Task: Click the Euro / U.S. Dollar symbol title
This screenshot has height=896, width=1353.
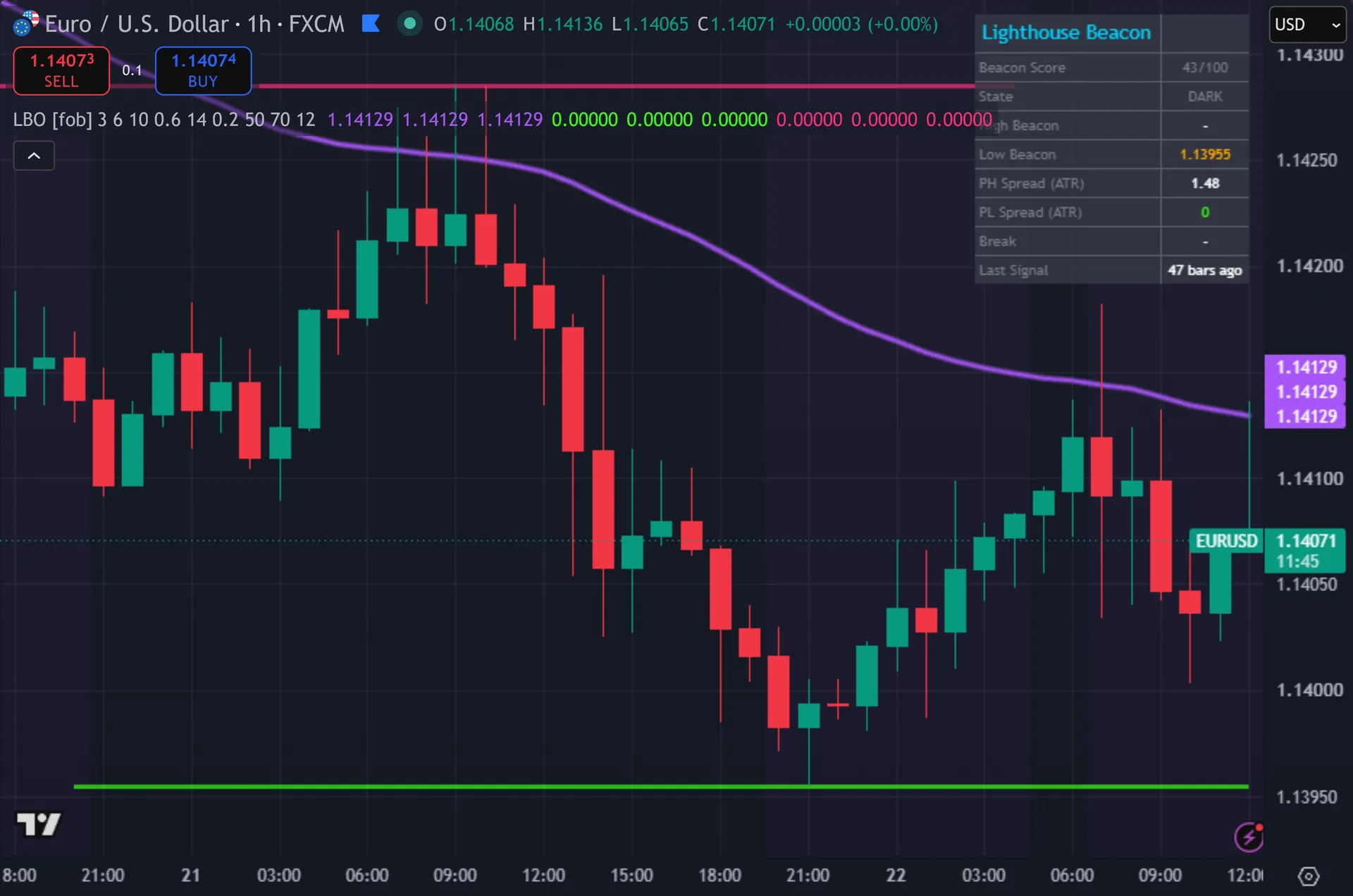Action: (137, 25)
